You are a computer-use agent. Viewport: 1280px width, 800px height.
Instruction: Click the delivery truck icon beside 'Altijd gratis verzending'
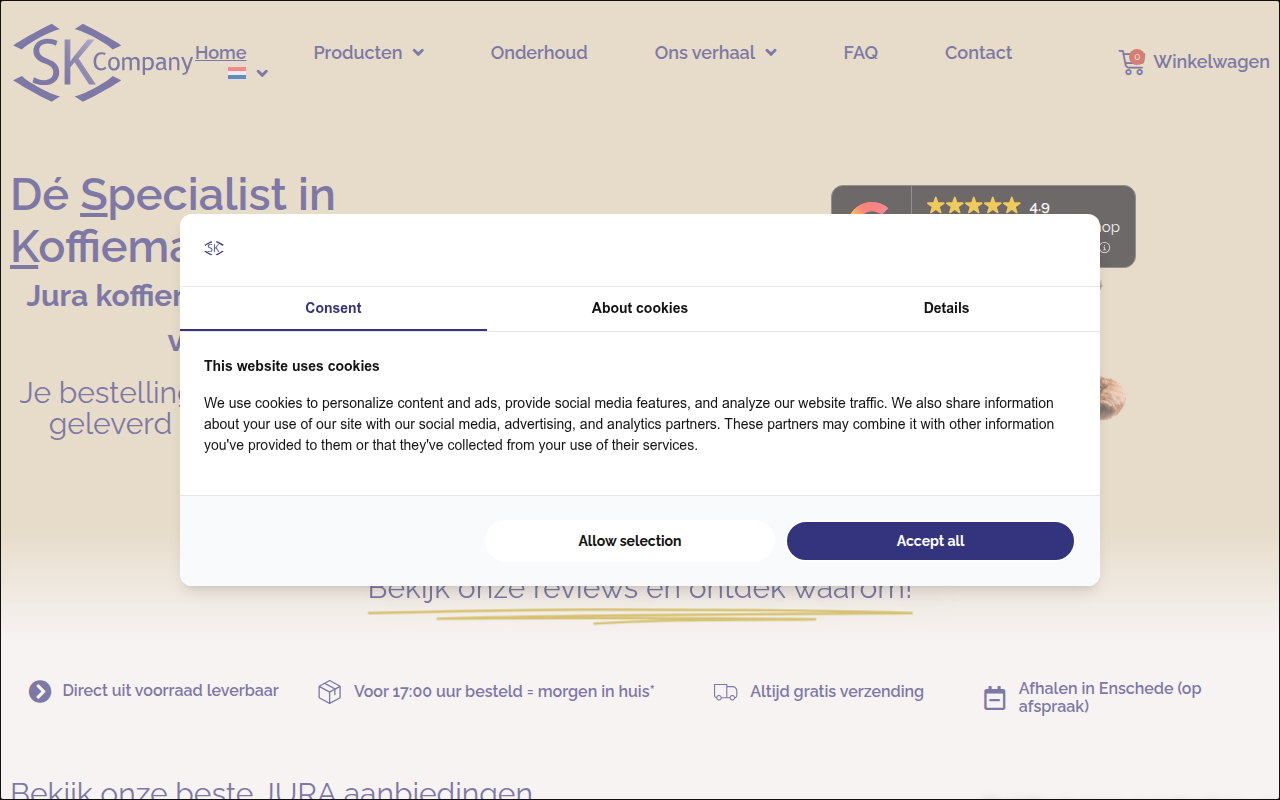(726, 692)
